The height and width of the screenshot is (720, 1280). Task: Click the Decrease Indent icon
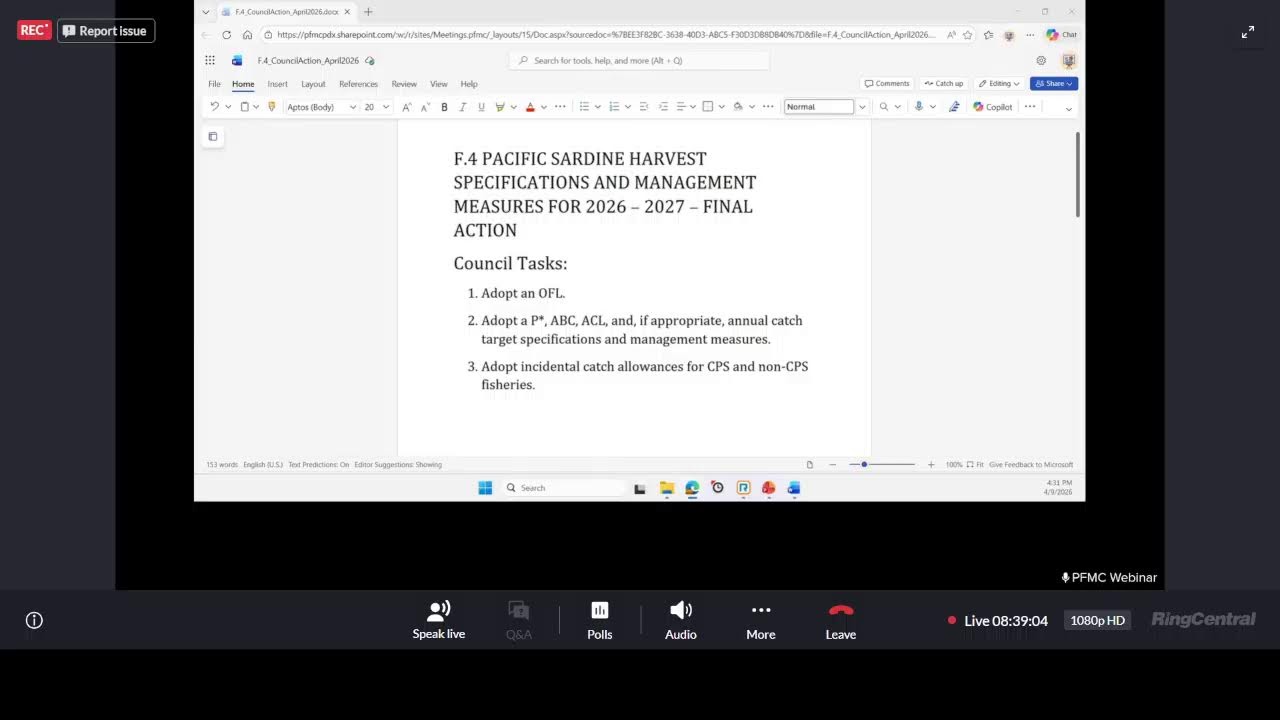click(644, 107)
